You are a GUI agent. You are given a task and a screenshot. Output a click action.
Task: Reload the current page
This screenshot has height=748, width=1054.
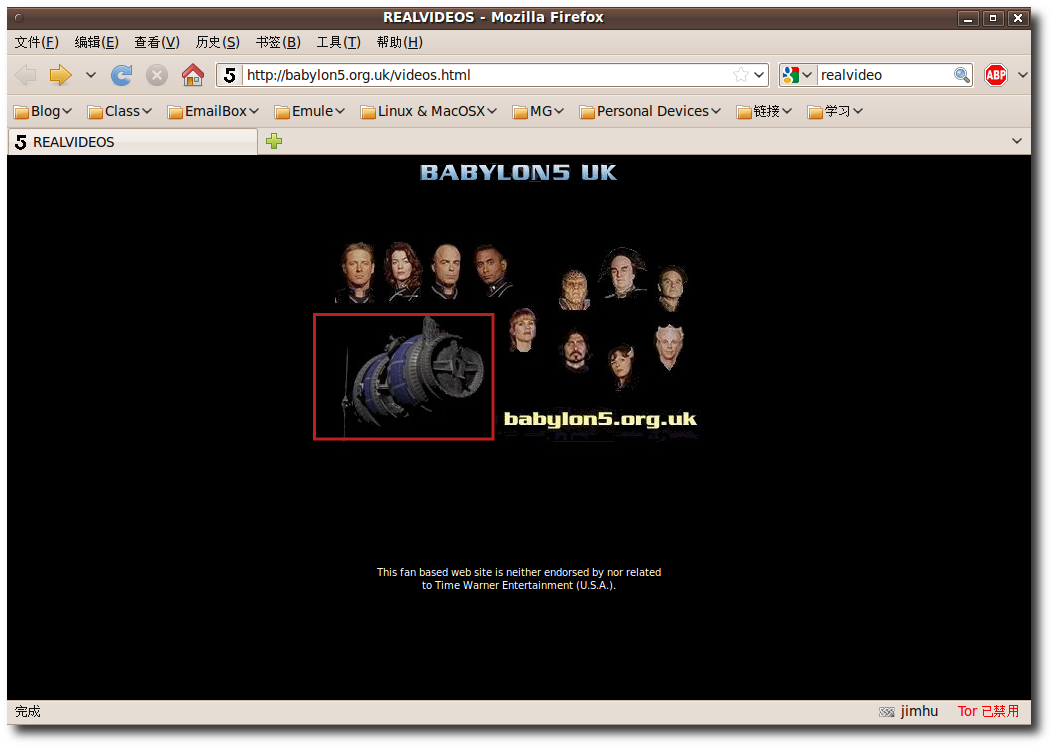click(x=122, y=75)
